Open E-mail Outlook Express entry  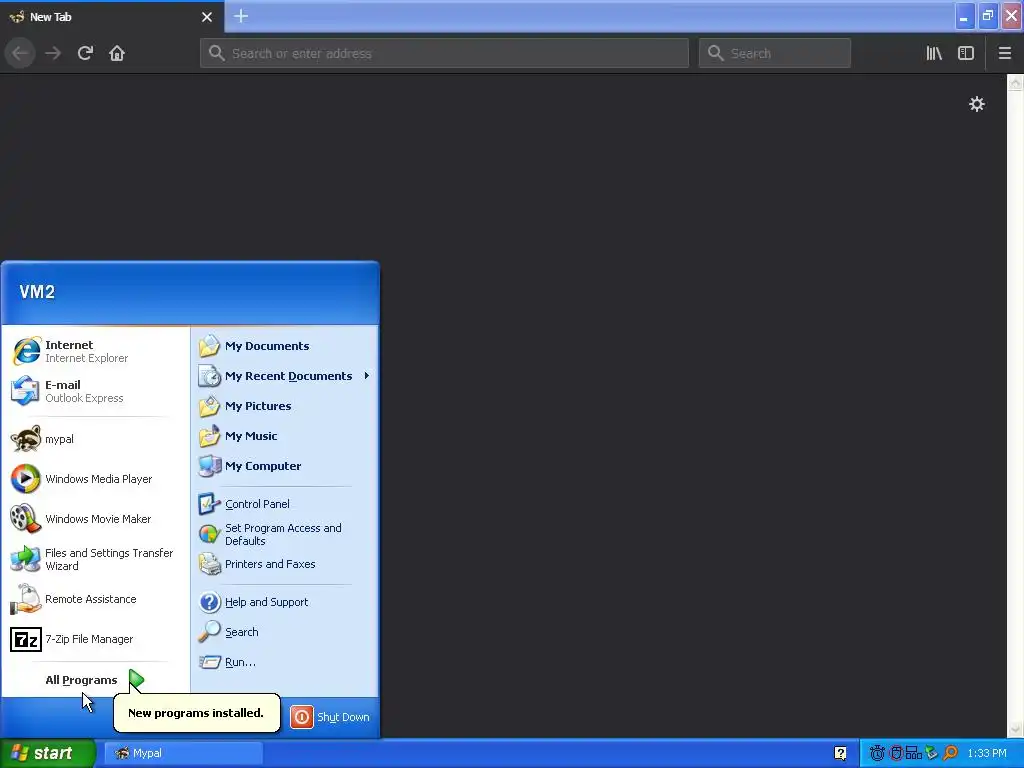[95, 391]
